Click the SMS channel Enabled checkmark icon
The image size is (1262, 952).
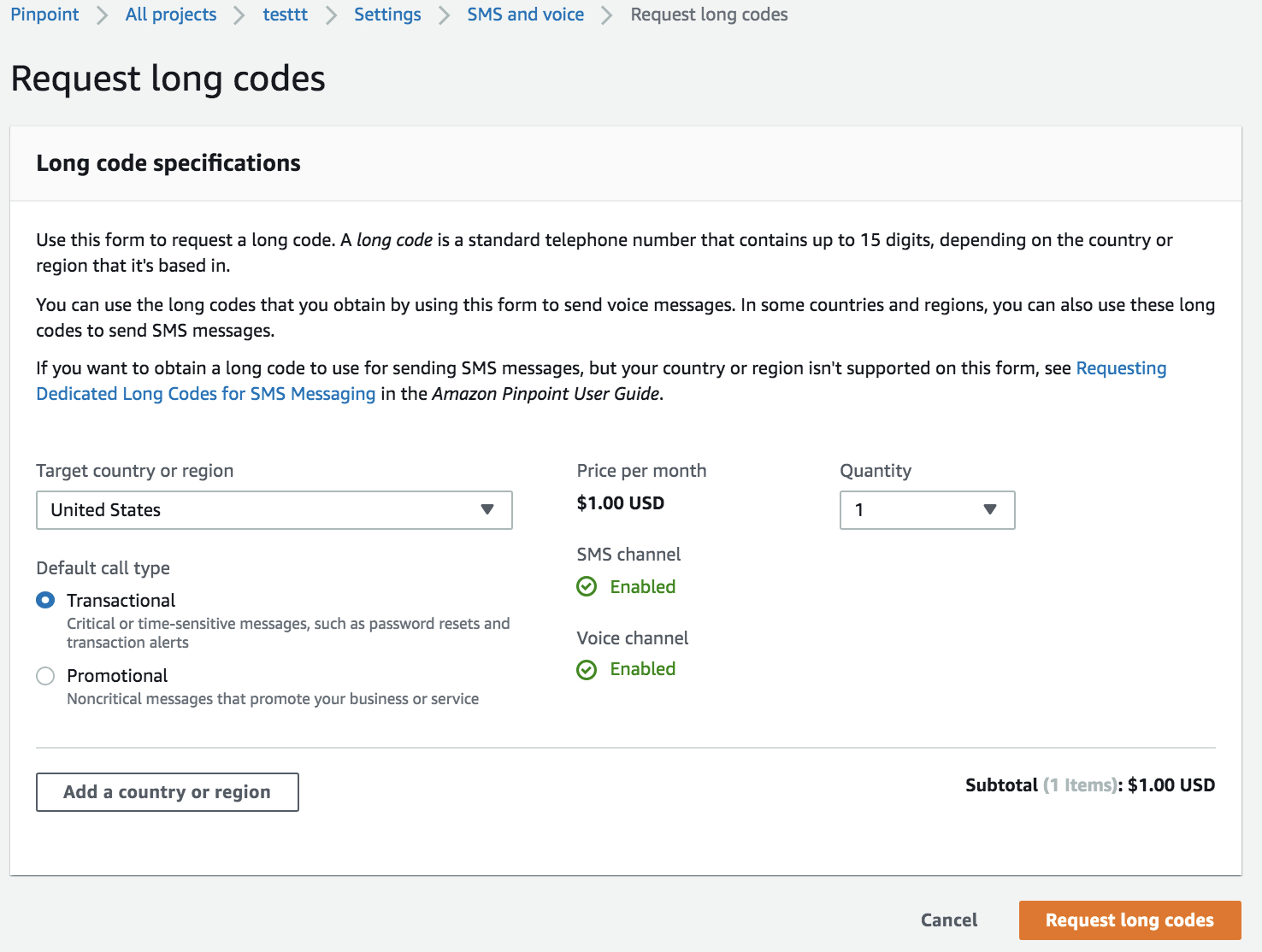[587, 586]
